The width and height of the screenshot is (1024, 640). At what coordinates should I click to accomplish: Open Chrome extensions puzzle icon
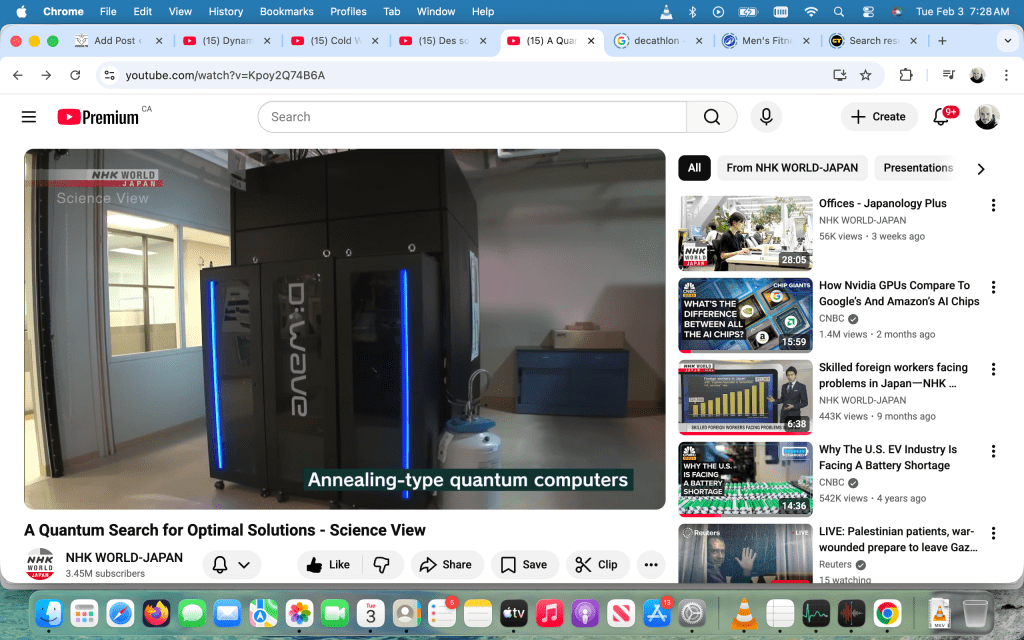(906, 75)
